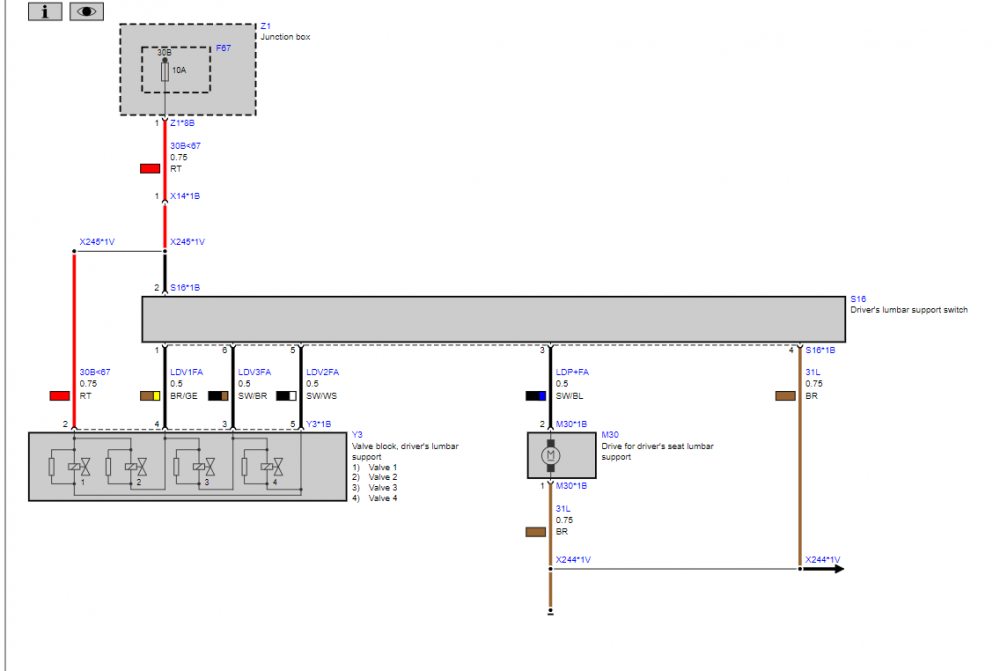Select the LDV1FA wire signal label
The width and height of the screenshot is (1000, 671).
(186, 372)
